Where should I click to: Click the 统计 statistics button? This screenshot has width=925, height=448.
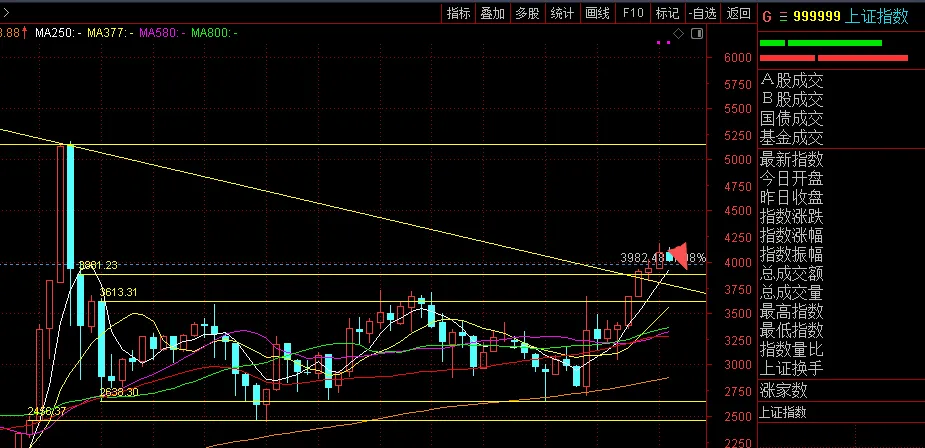pyautogui.click(x=562, y=13)
